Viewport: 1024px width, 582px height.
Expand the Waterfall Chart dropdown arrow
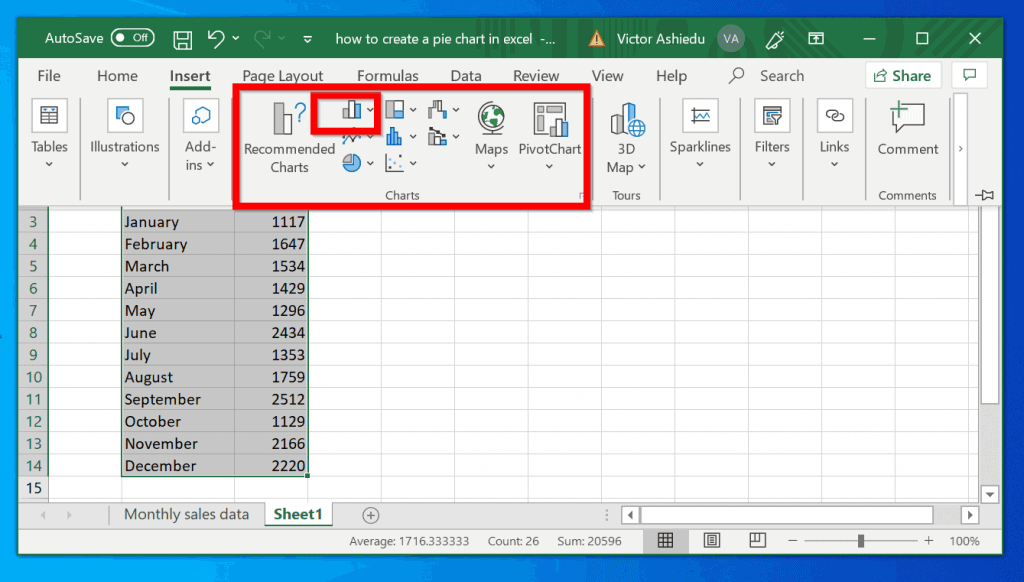click(456, 110)
